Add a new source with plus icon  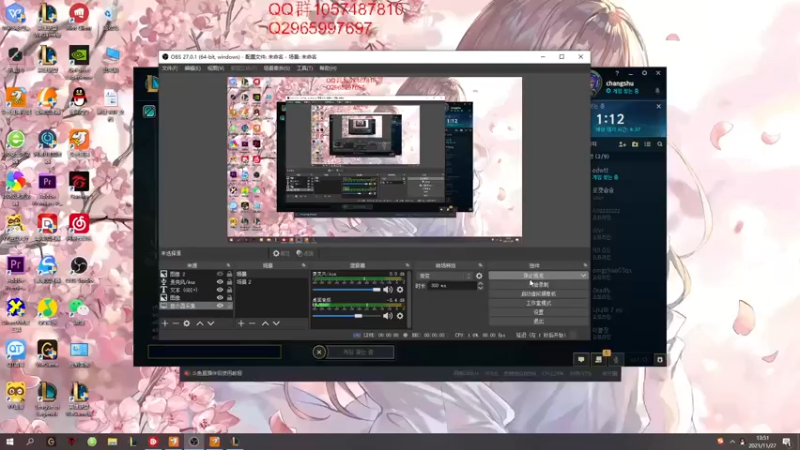click(x=165, y=323)
